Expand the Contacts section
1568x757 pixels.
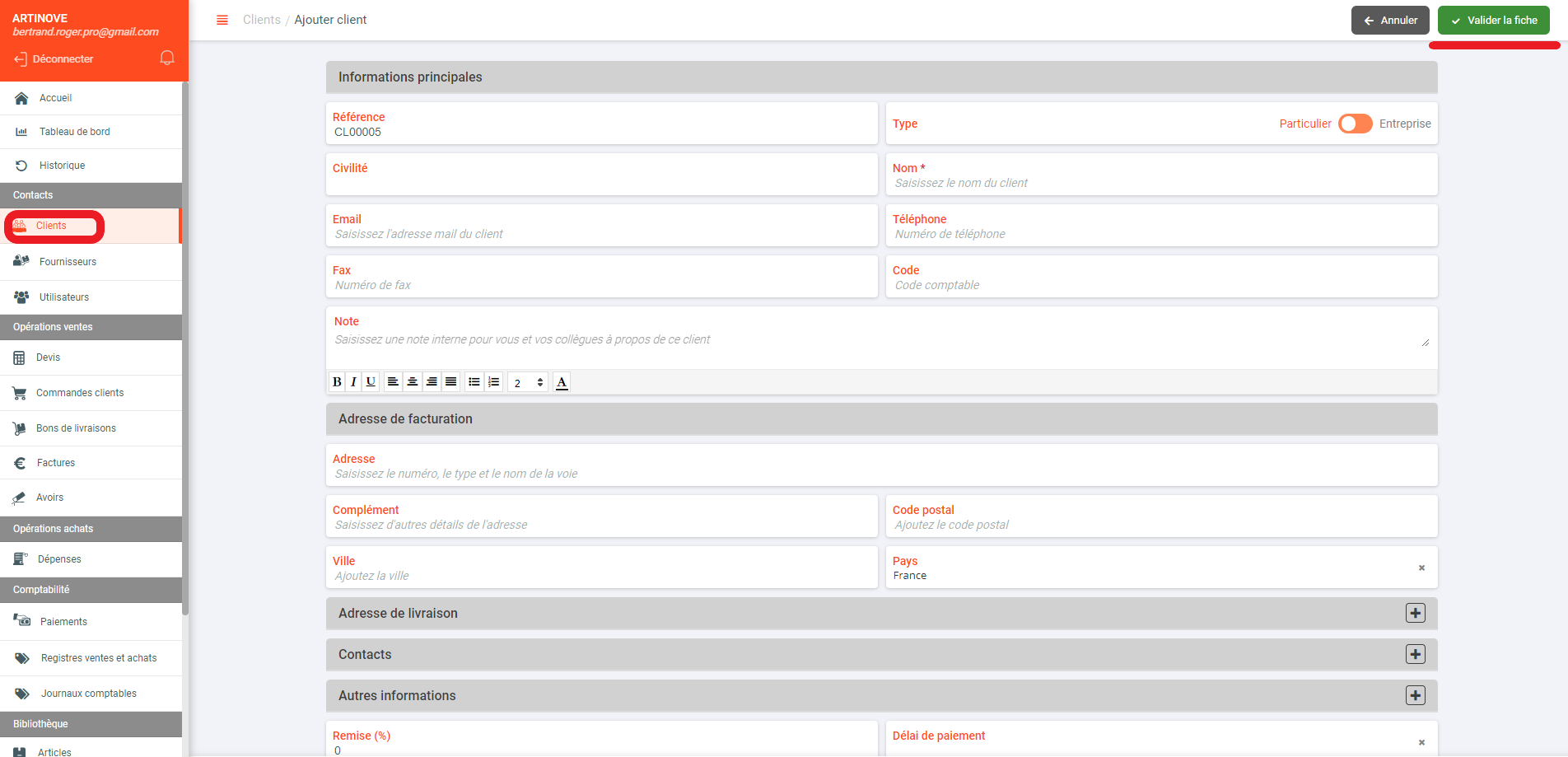coord(1415,654)
